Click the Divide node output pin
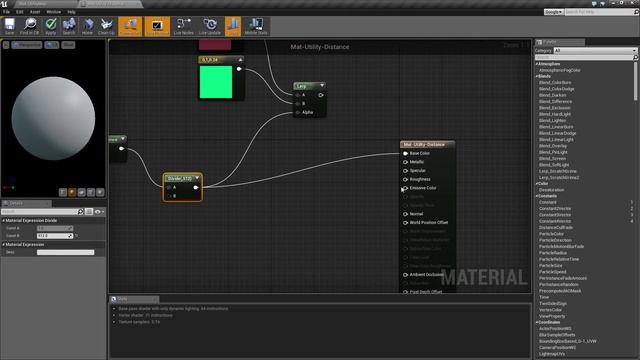The image size is (640, 360). click(x=196, y=187)
